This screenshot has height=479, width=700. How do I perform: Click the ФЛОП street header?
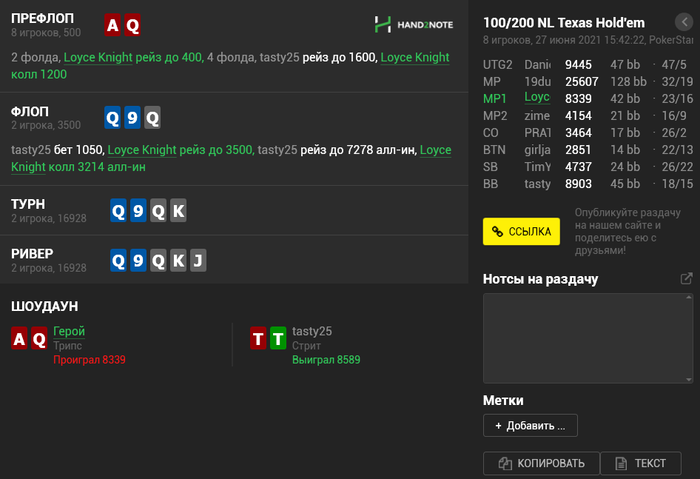tap(30, 111)
